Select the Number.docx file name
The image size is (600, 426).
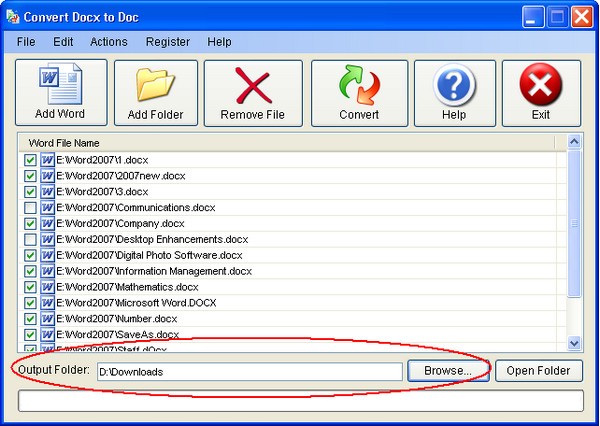117,319
